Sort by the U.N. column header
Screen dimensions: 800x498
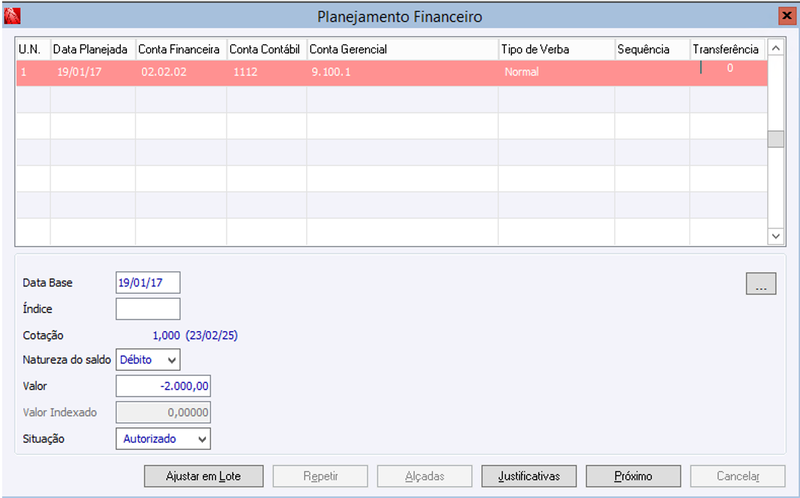point(33,49)
